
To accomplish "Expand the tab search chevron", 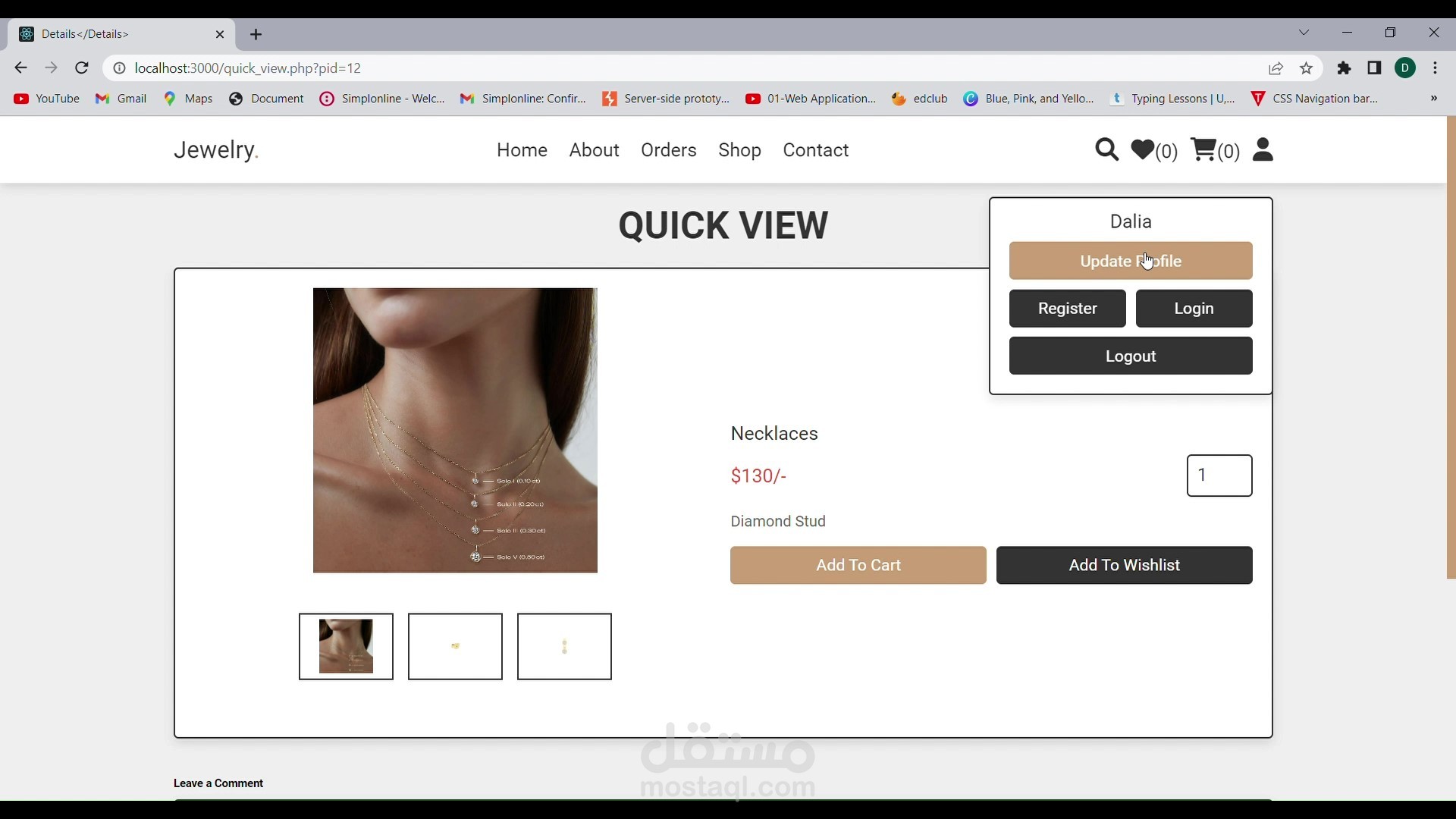I will coord(1304,33).
